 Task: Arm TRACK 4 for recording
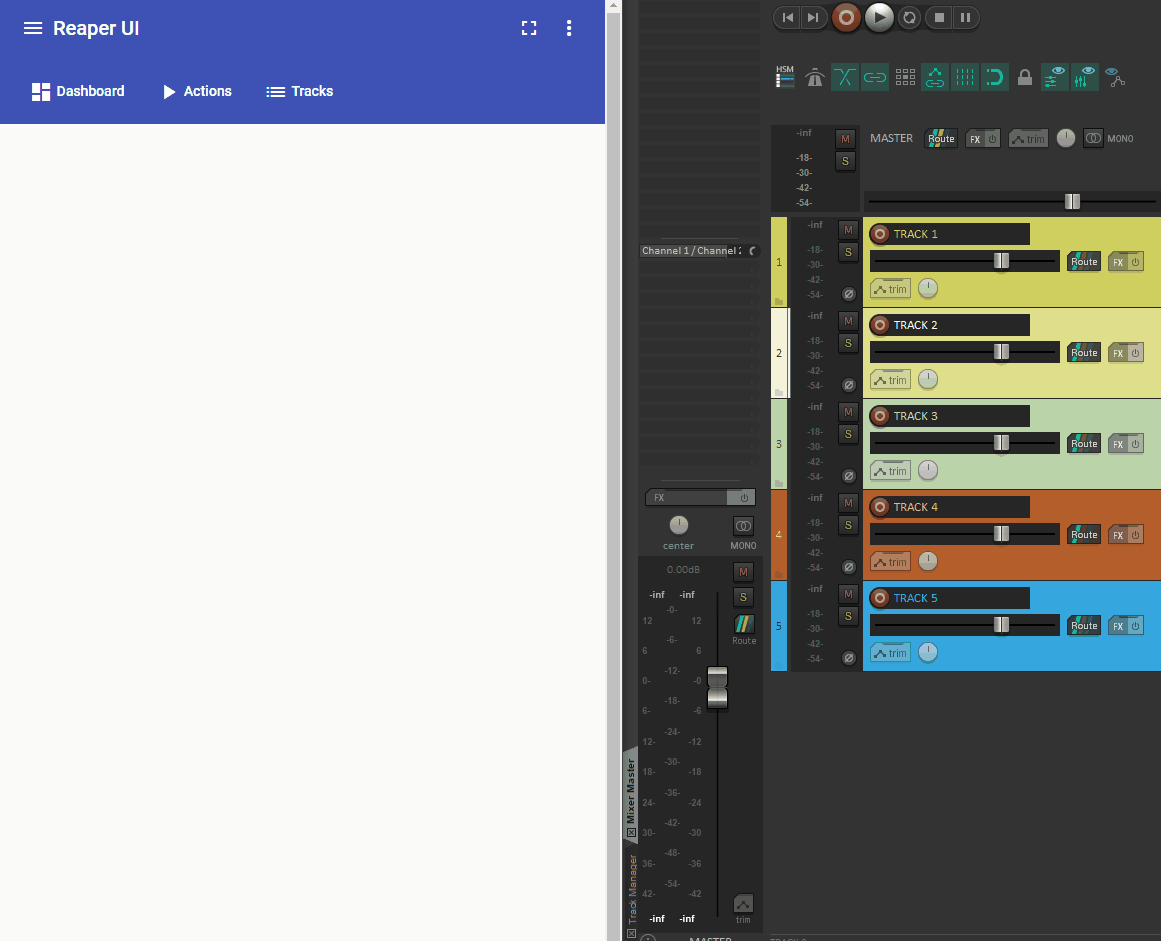880,507
